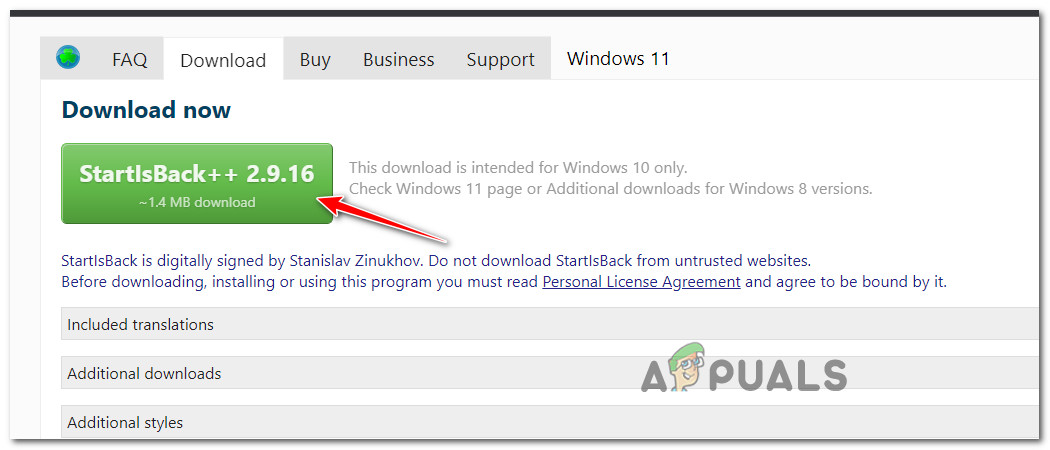This screenshot has width=1050, height=450.
Task: Open the FAQ tab
Action: 130,60
